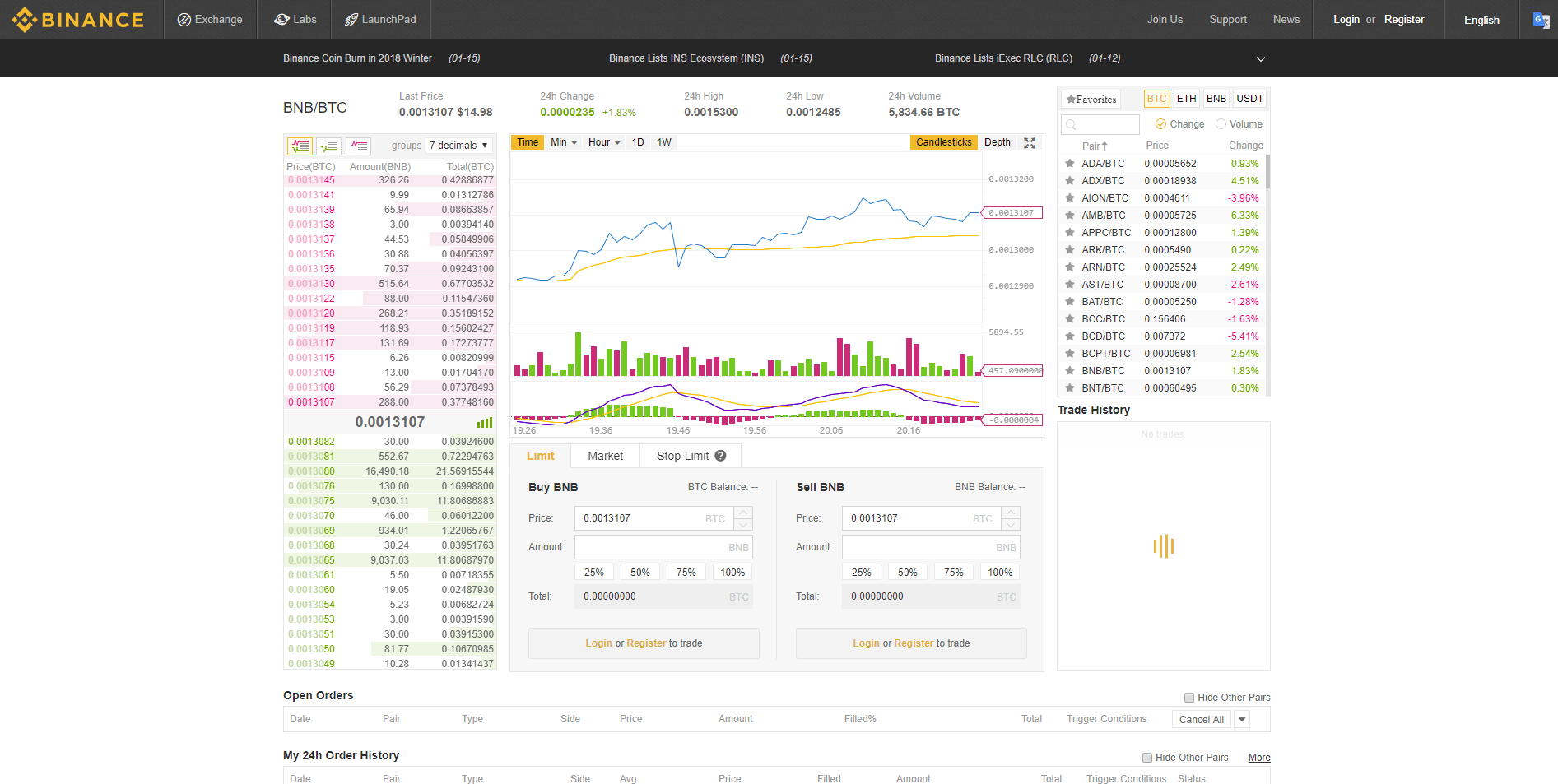This screenshot has height=784, width=1558.
Task: Show only sell orders in order book
Action: point(358,146)
